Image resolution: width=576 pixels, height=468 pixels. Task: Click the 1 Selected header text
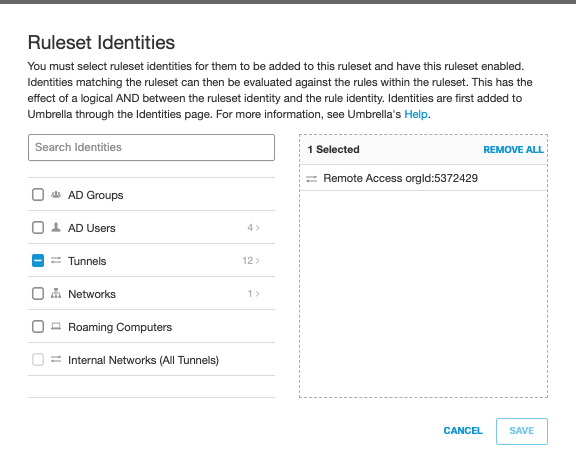click(x=334, y=150)
